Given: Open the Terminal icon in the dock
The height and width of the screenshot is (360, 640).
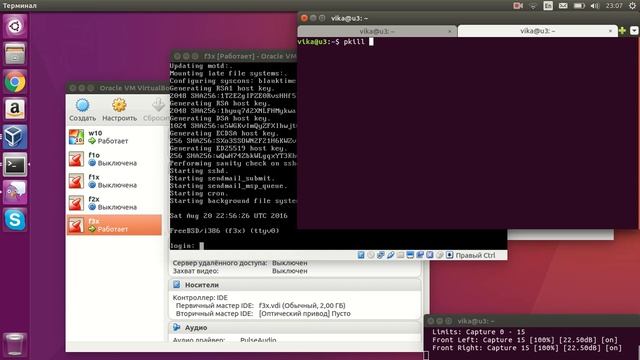Looking at the screenshot, I should click(15, 164).
